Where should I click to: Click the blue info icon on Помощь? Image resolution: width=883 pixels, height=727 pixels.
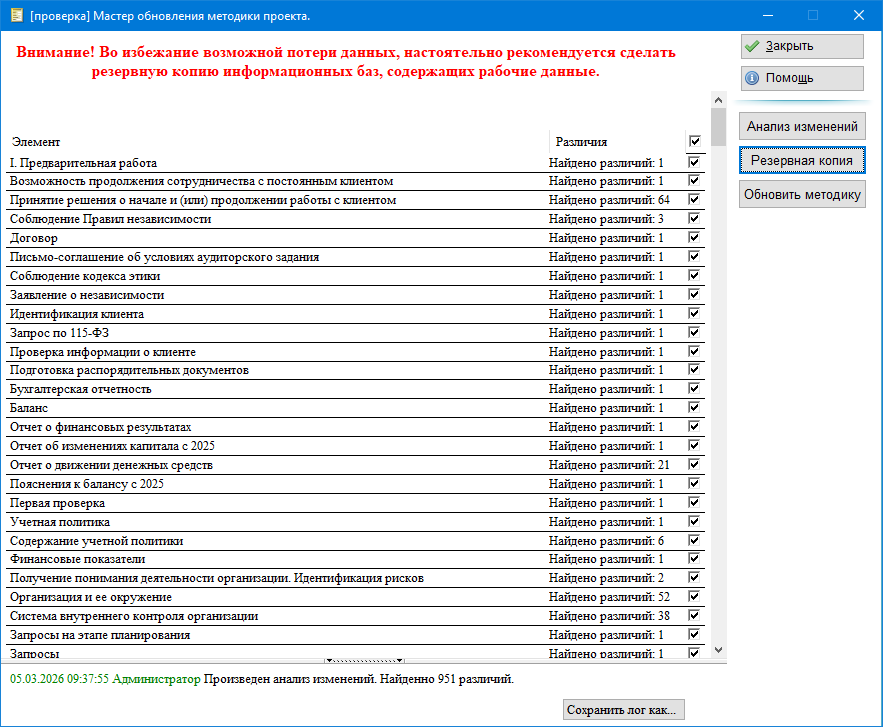[753, 78]
